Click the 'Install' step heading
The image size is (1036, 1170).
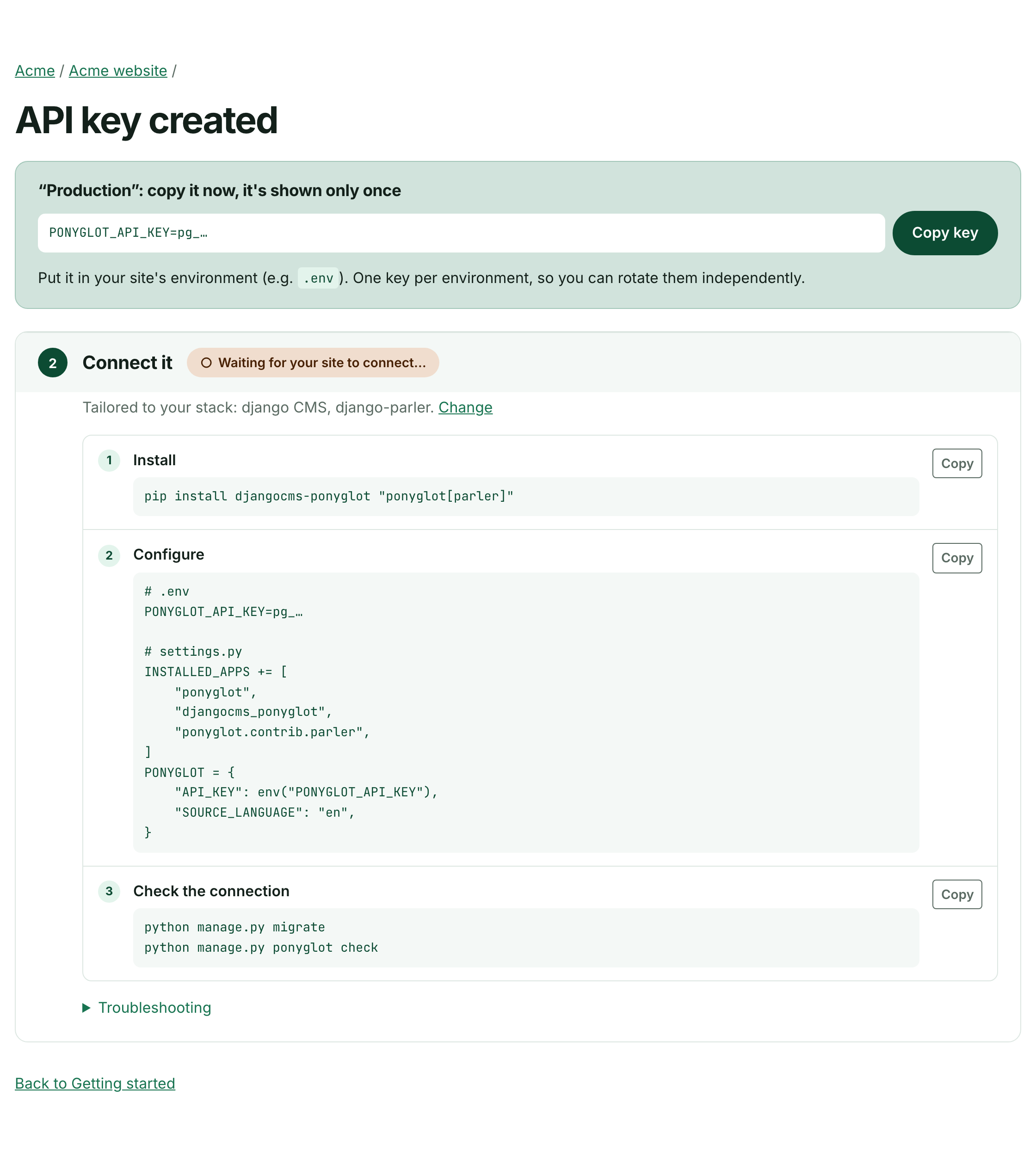click(x=154, y=460)
